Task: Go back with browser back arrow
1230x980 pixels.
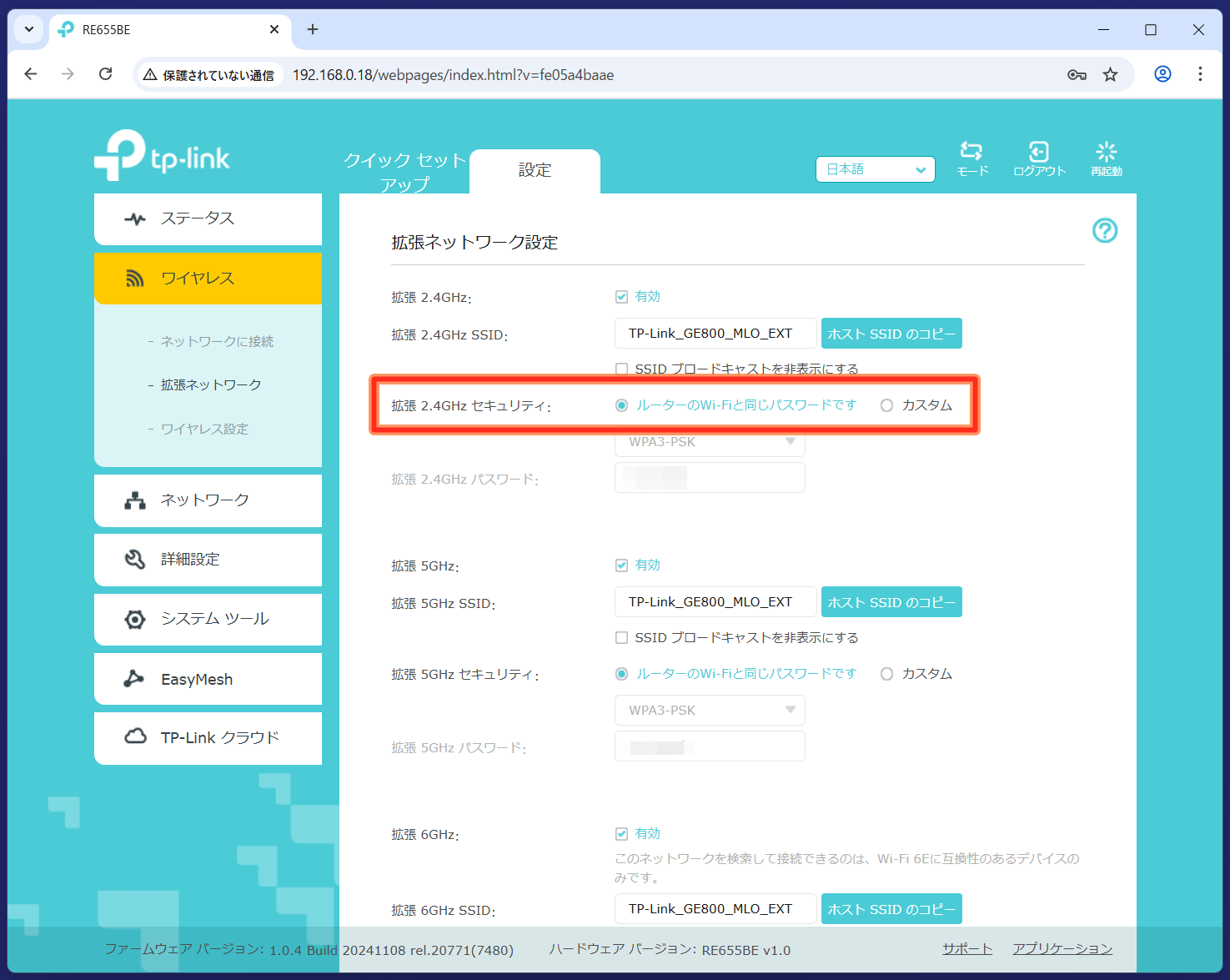Action: click(x=31, y=74)
